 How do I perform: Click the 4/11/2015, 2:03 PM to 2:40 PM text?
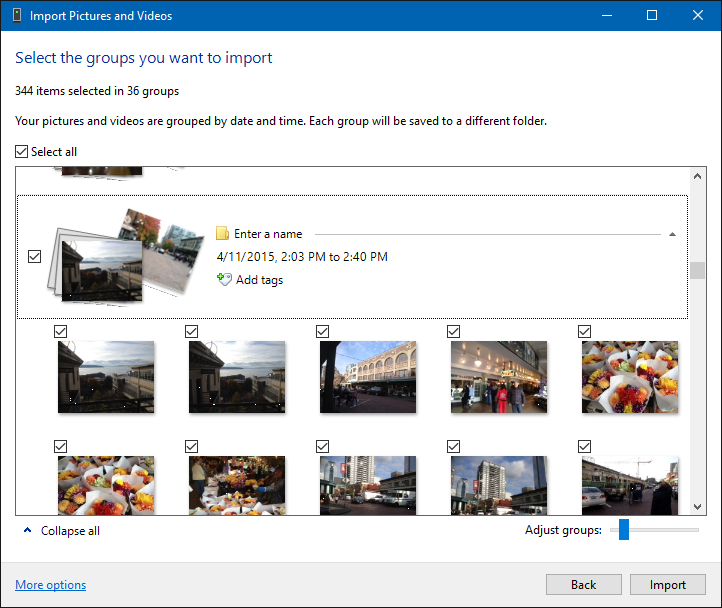click(302, 257)
